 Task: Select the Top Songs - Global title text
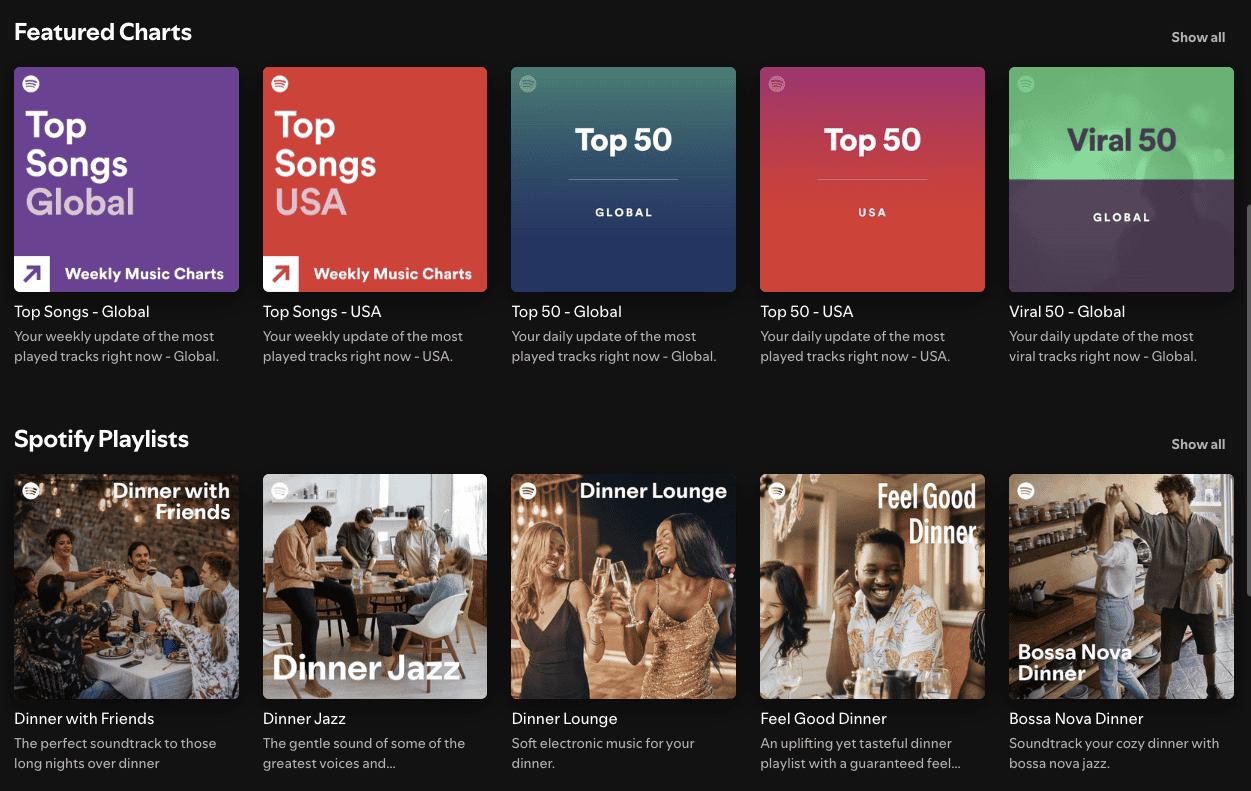[82, 311]
